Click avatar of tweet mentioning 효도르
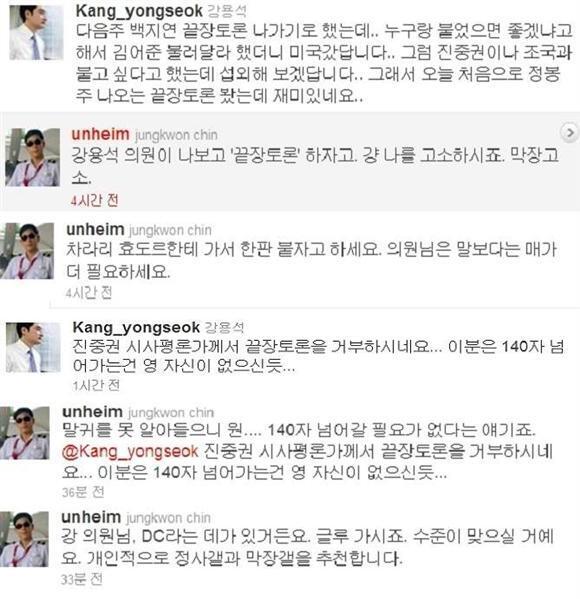Viewport: 580px width, 599px height. [x=27, y=251]
